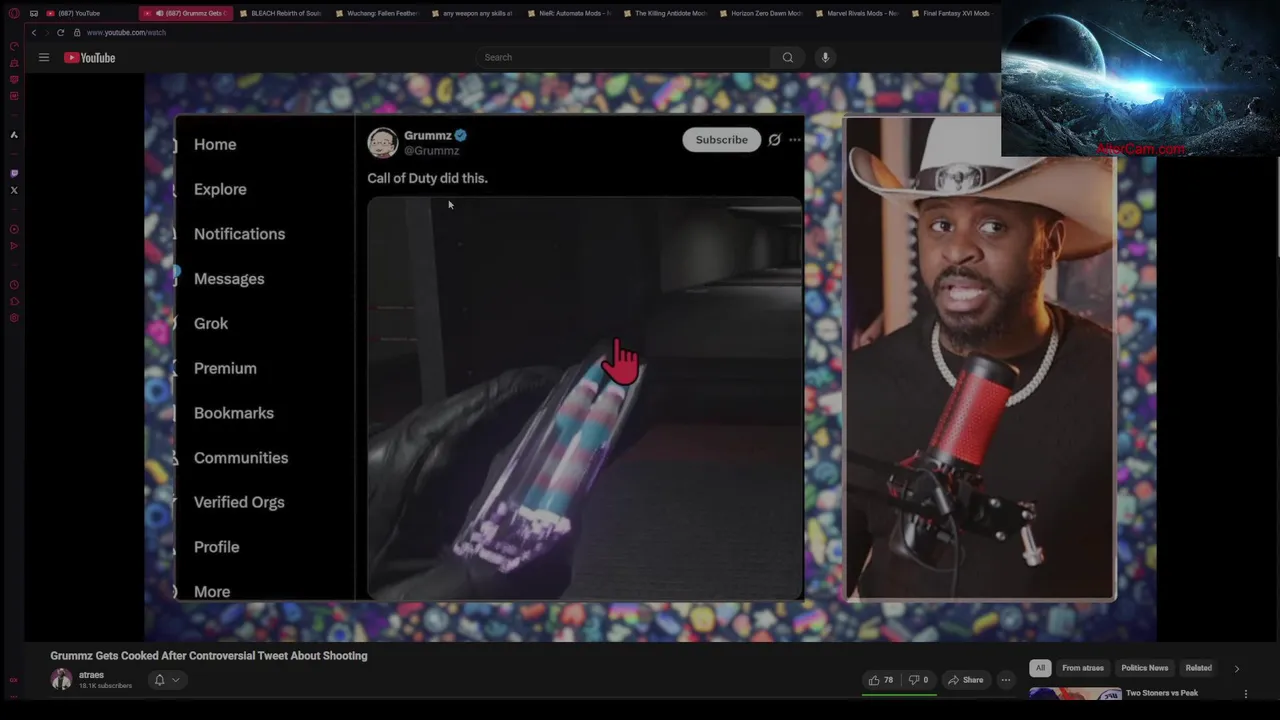Open the Twitch panel in sidebar
The image size is (1280, 720).
pyautogui.click(x=14, y=173)
